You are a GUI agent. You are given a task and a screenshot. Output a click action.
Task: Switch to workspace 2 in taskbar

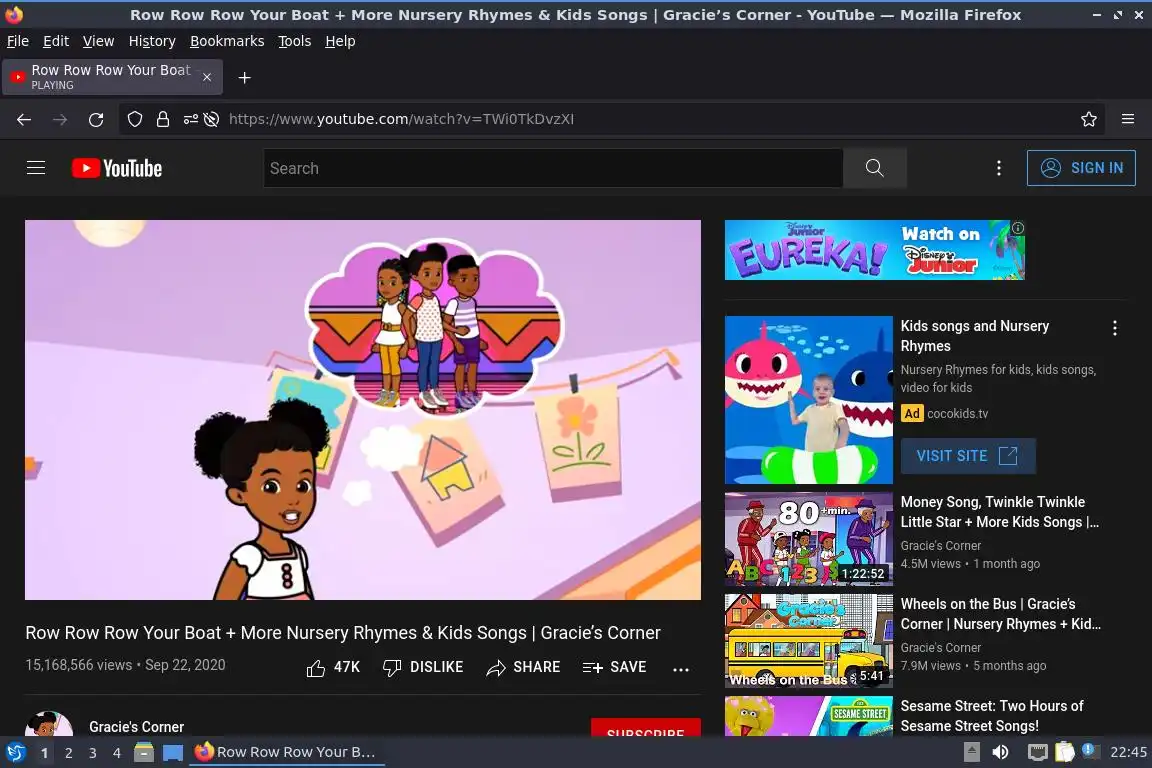point(68,753)
